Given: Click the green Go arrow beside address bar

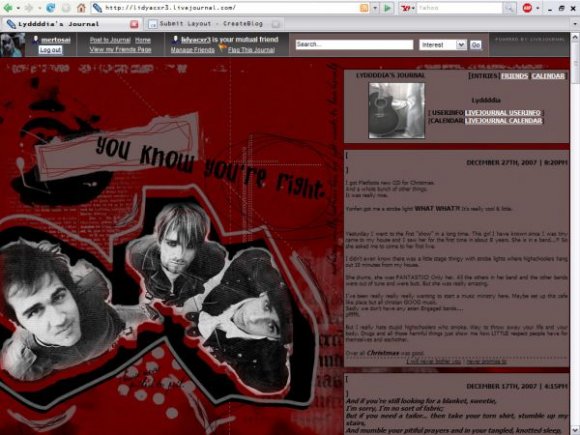Looking at the screenshot, I should click(x=387, y=8).
